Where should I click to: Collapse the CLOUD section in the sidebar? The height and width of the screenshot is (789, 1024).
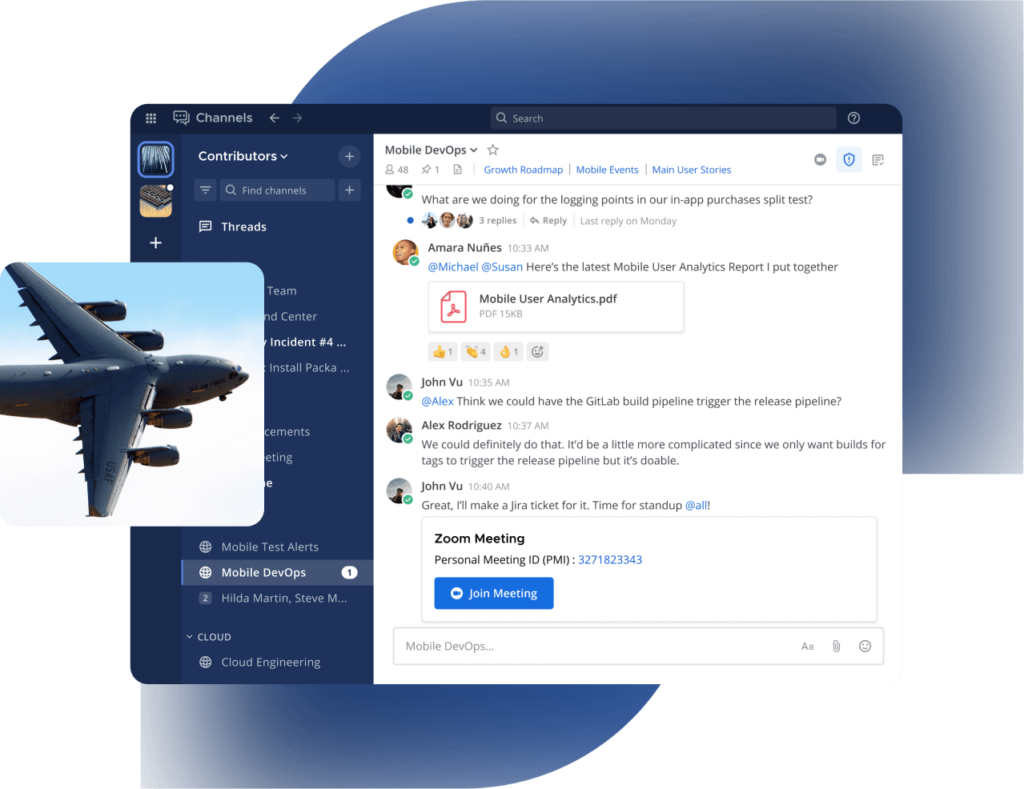[x=189, y=636]
